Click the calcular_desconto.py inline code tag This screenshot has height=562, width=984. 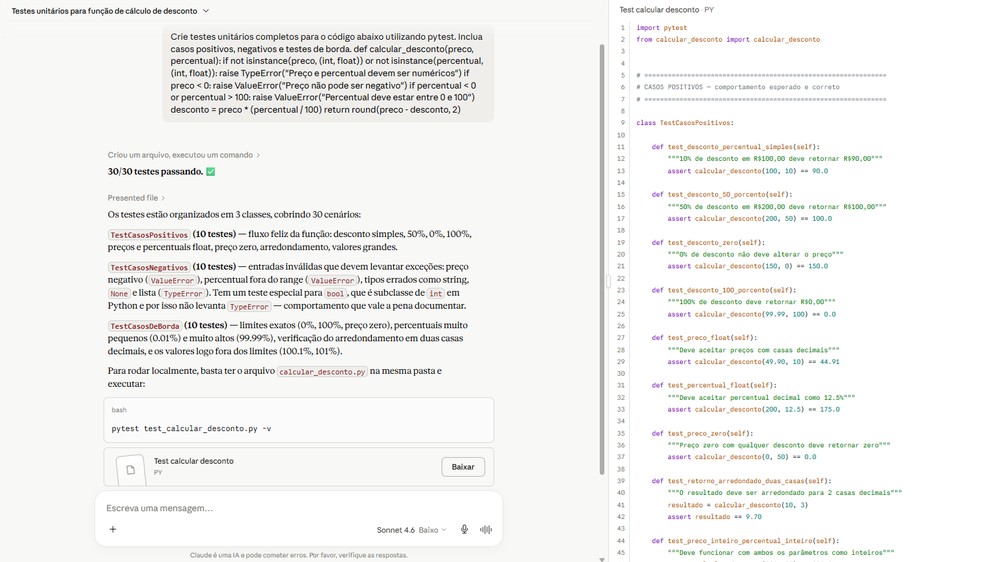[x=322, y=371]
